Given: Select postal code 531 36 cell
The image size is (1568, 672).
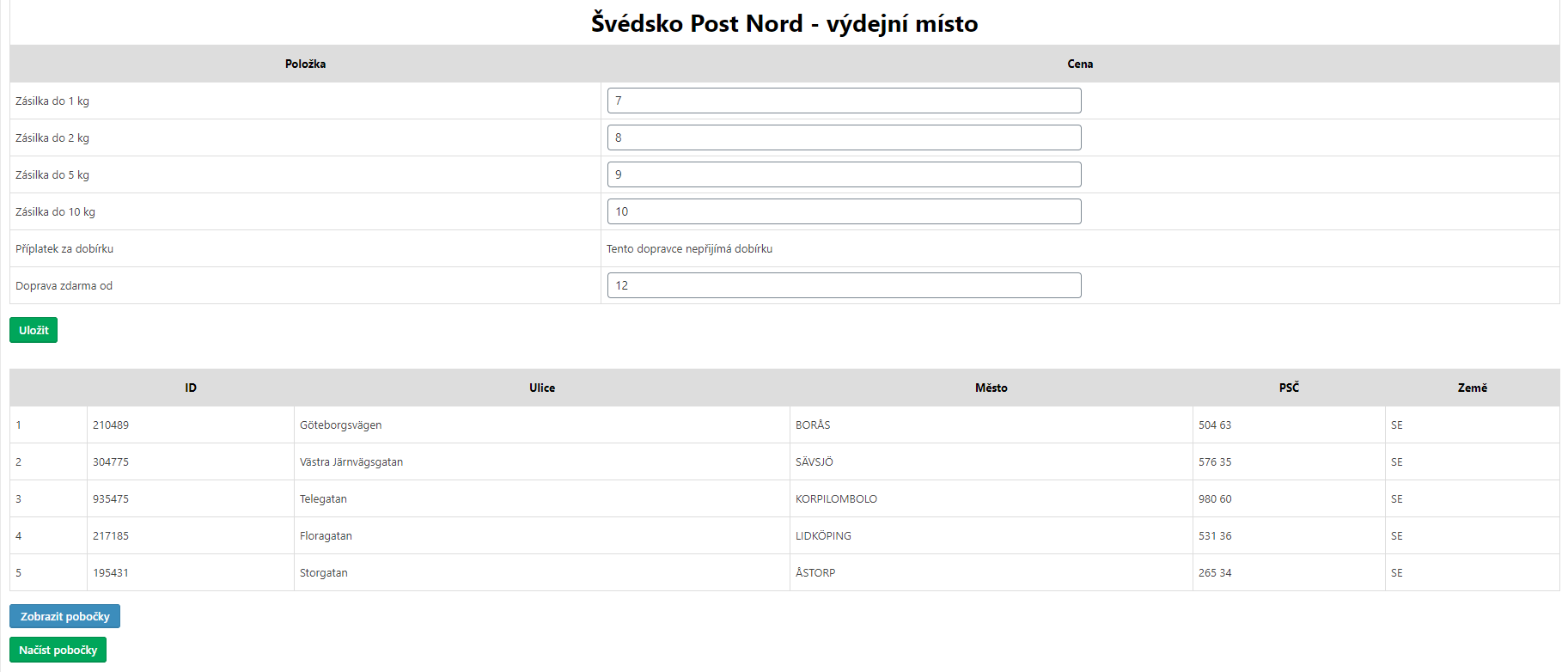Looking at the screenshot, I should click(x=1215, y=535).
